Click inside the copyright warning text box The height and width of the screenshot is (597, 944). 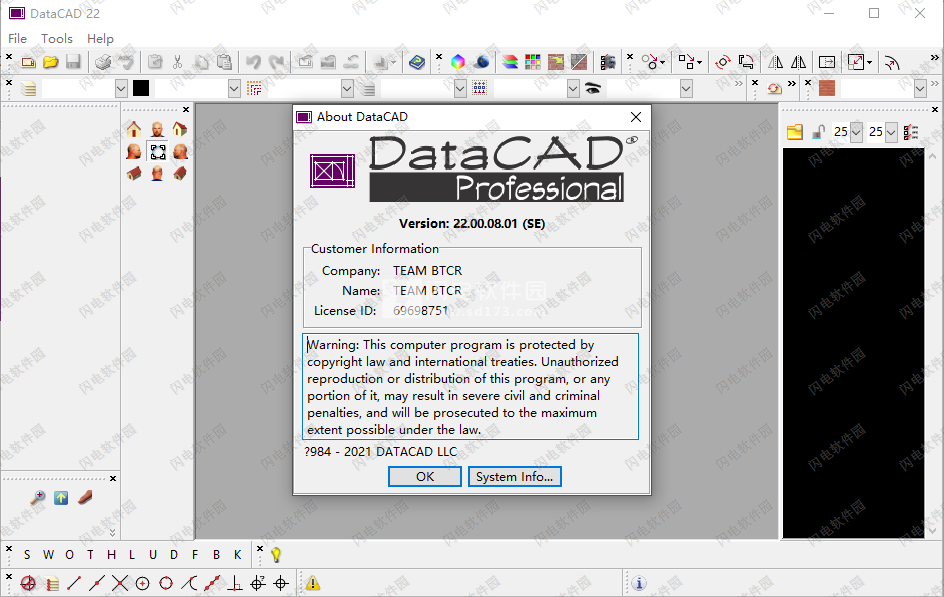[470, 387]
